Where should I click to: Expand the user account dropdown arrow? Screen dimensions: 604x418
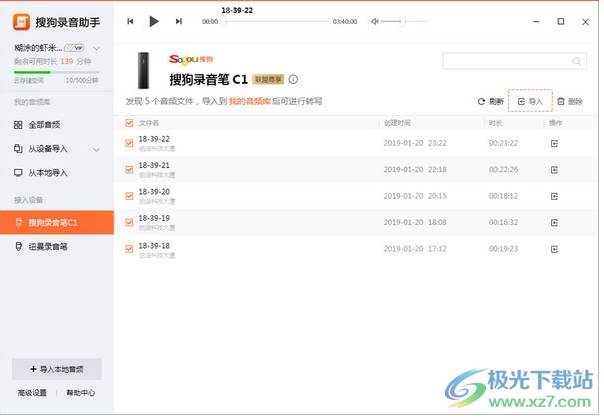tap(96, 49)
